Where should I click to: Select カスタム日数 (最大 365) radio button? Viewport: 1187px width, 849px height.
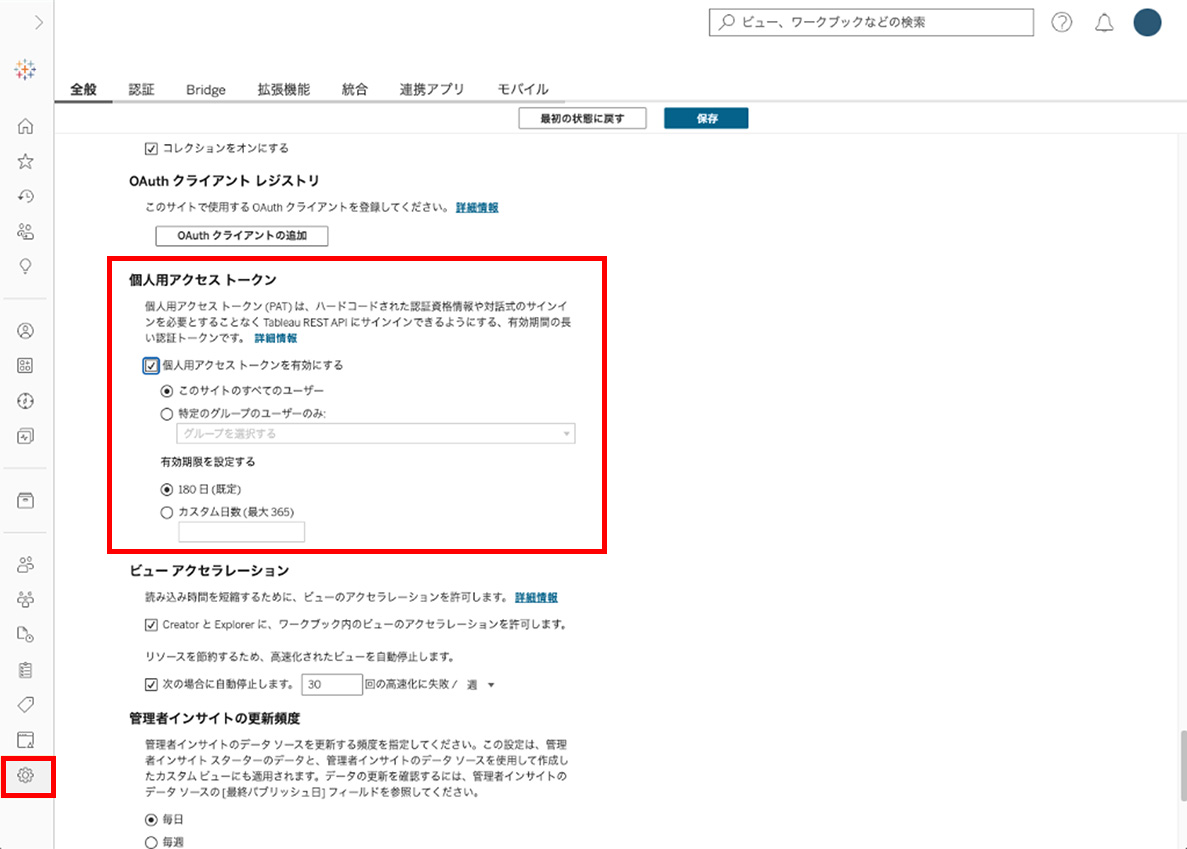click(x=167, y=513)
